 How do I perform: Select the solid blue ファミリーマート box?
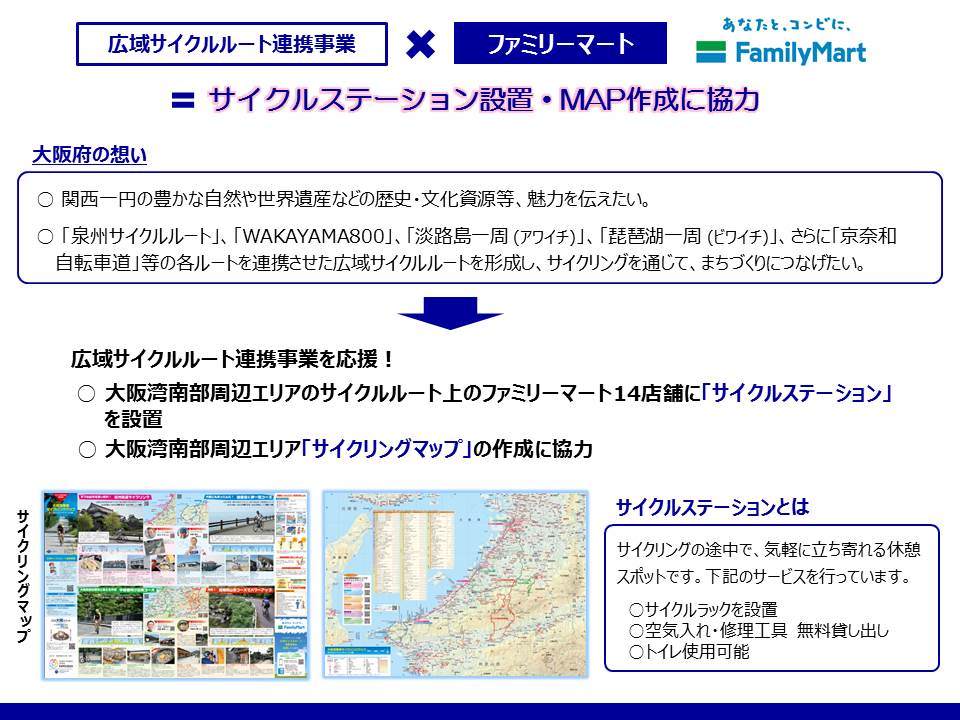pos(560,43)
